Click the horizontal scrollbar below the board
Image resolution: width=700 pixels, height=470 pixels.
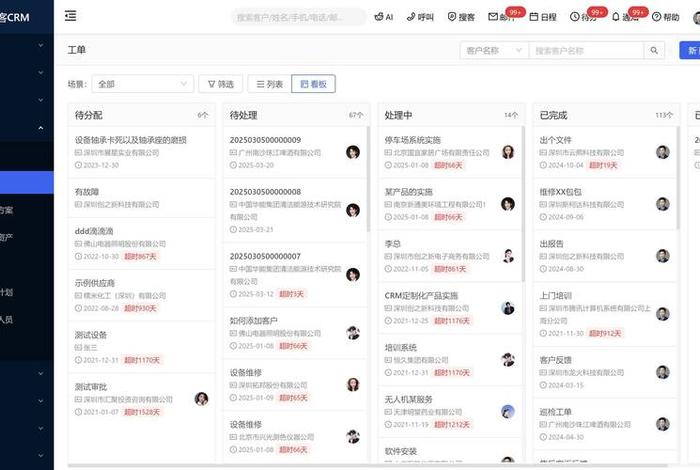[x=368, y=466]
